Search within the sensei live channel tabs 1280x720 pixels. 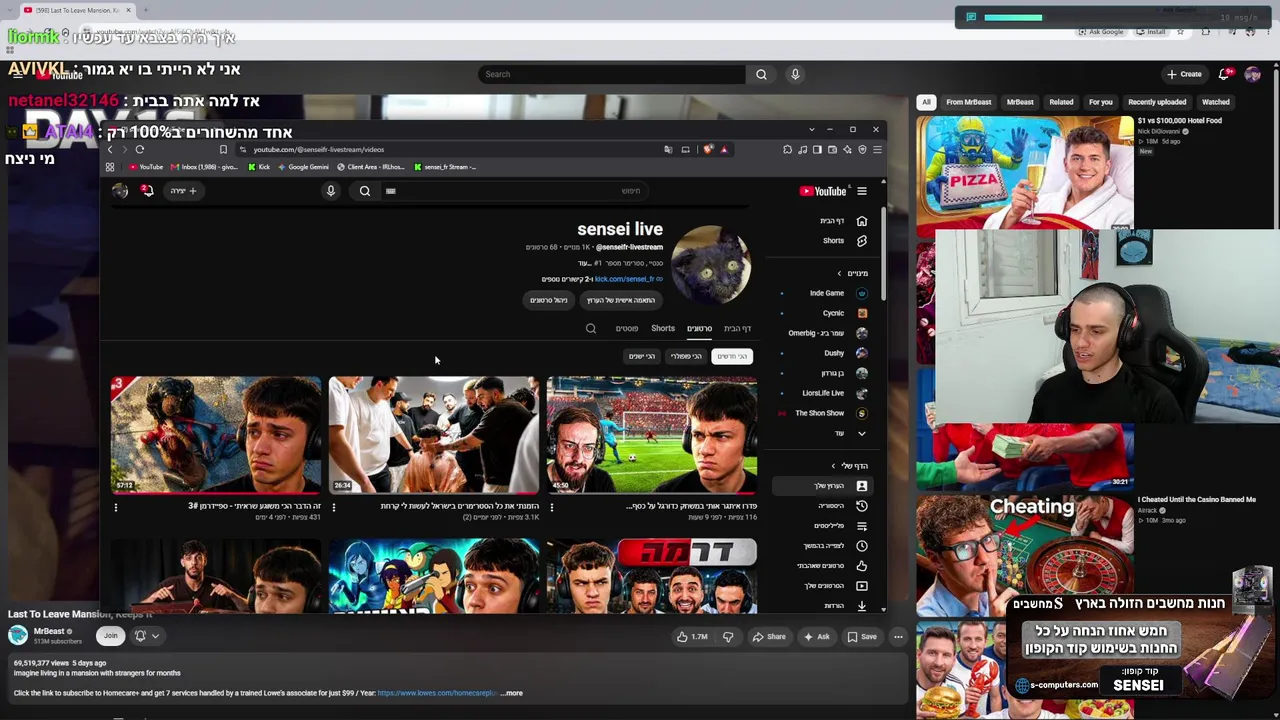pos(591,328)
